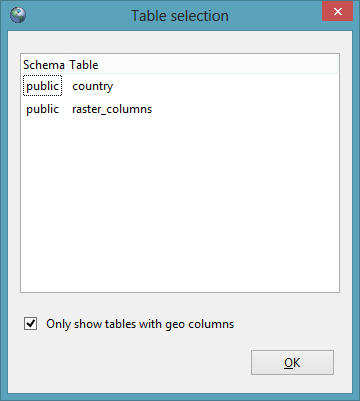Click the gray dialog area left of OK
The image size is (360, 401).
(133, 362)
